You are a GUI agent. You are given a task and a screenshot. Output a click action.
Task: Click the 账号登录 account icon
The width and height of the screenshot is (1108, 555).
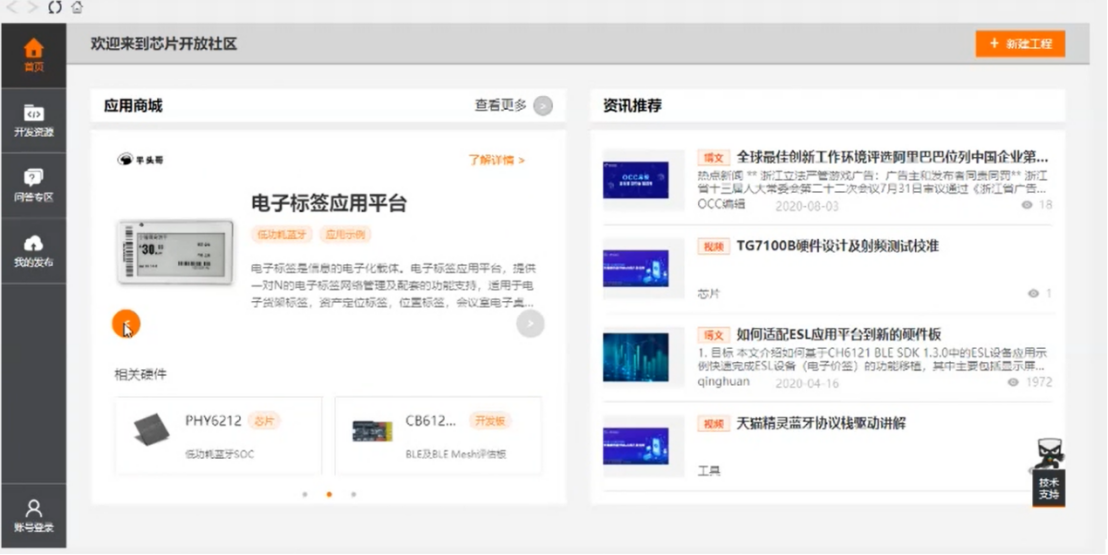[33, 515]
